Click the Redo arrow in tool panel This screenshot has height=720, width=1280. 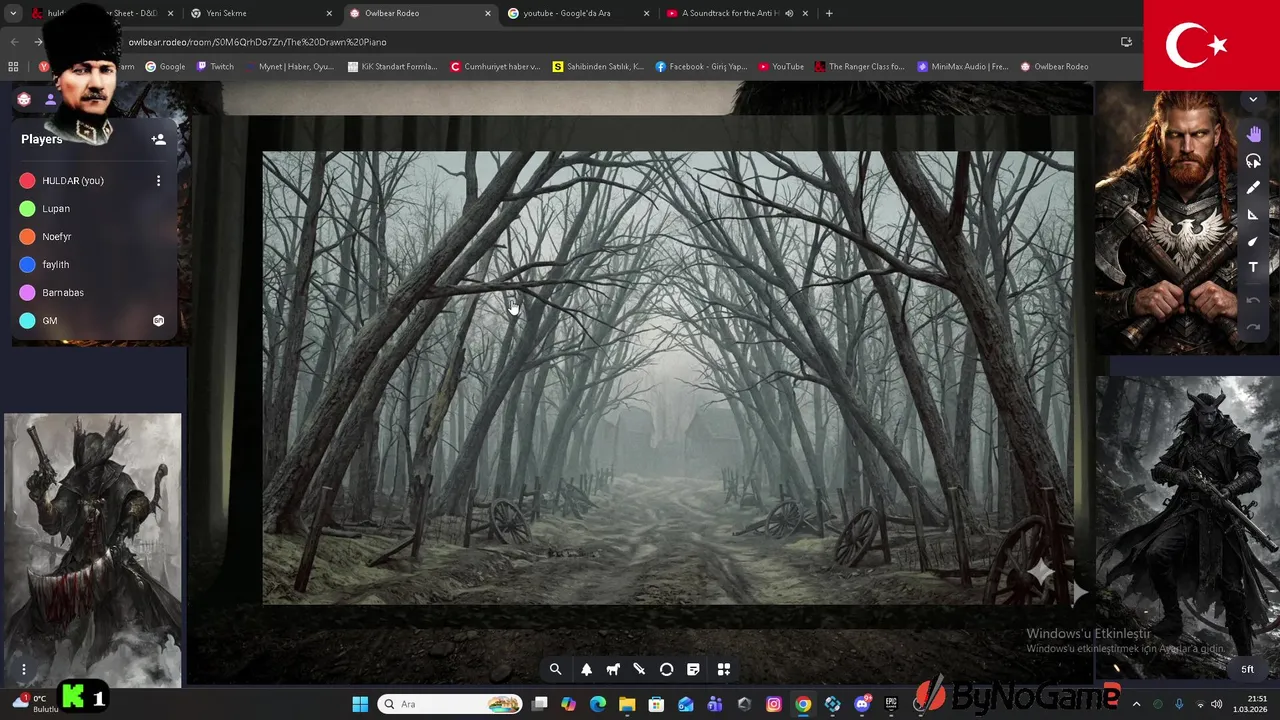click(1254, 327)
